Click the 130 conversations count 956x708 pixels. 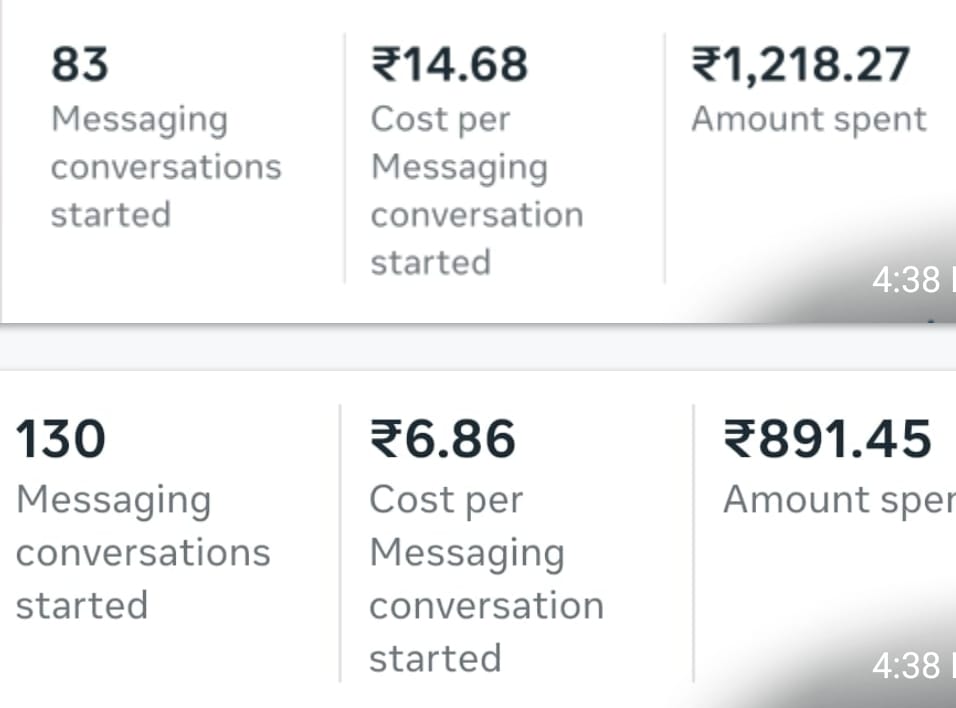click(x=61, y=441)
